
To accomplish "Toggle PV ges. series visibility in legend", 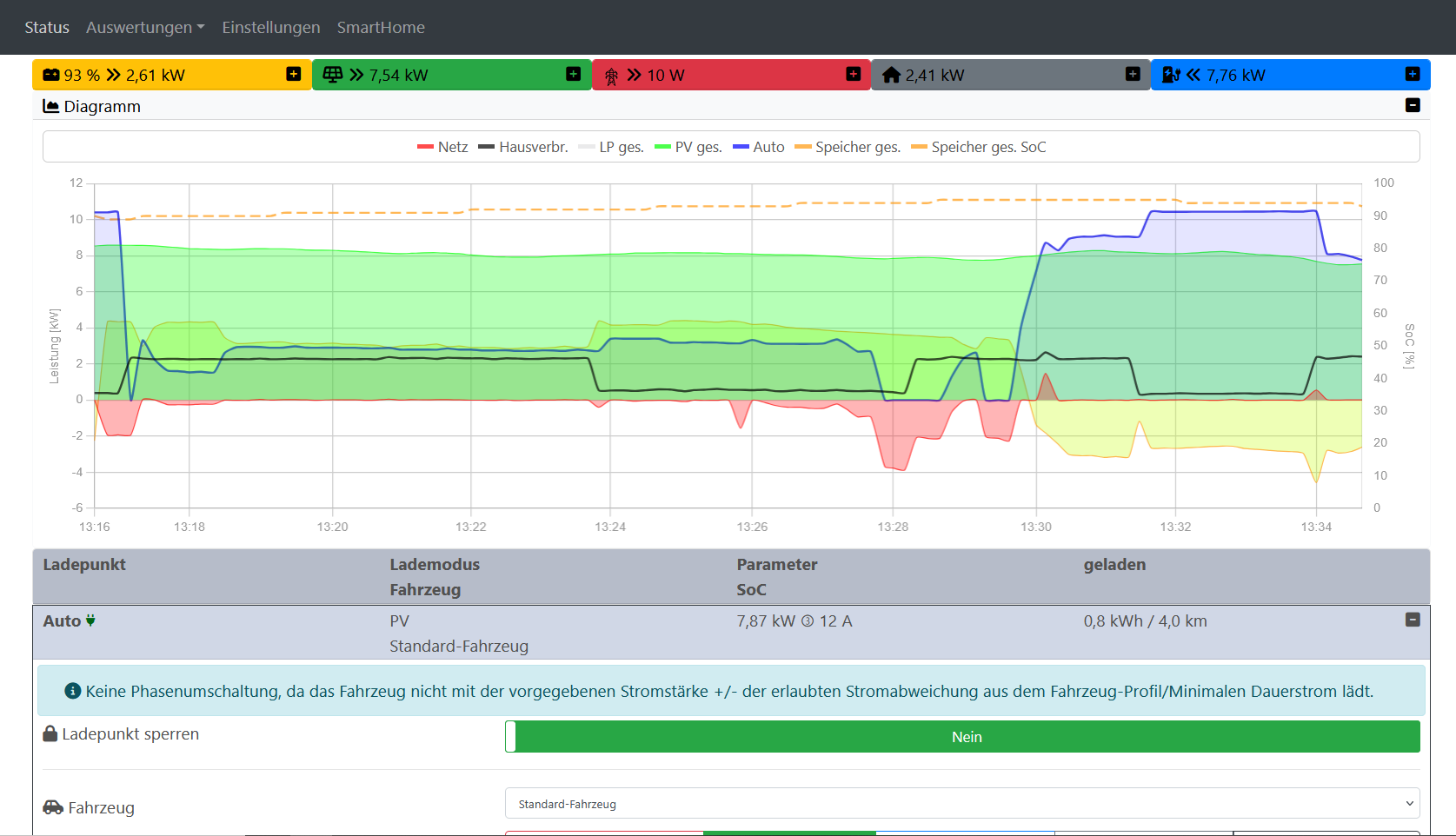I will pyautogui.click(x=688, y=148).
